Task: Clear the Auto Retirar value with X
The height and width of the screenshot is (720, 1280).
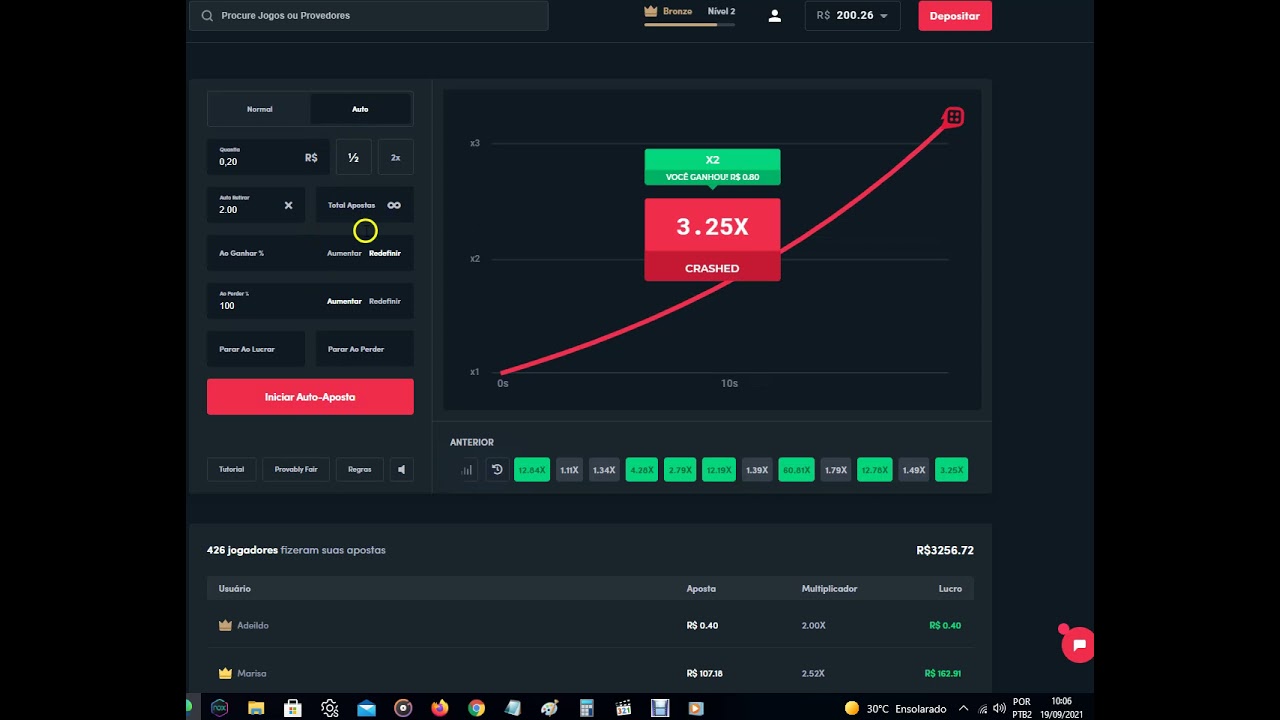Action: pos(288,205)
